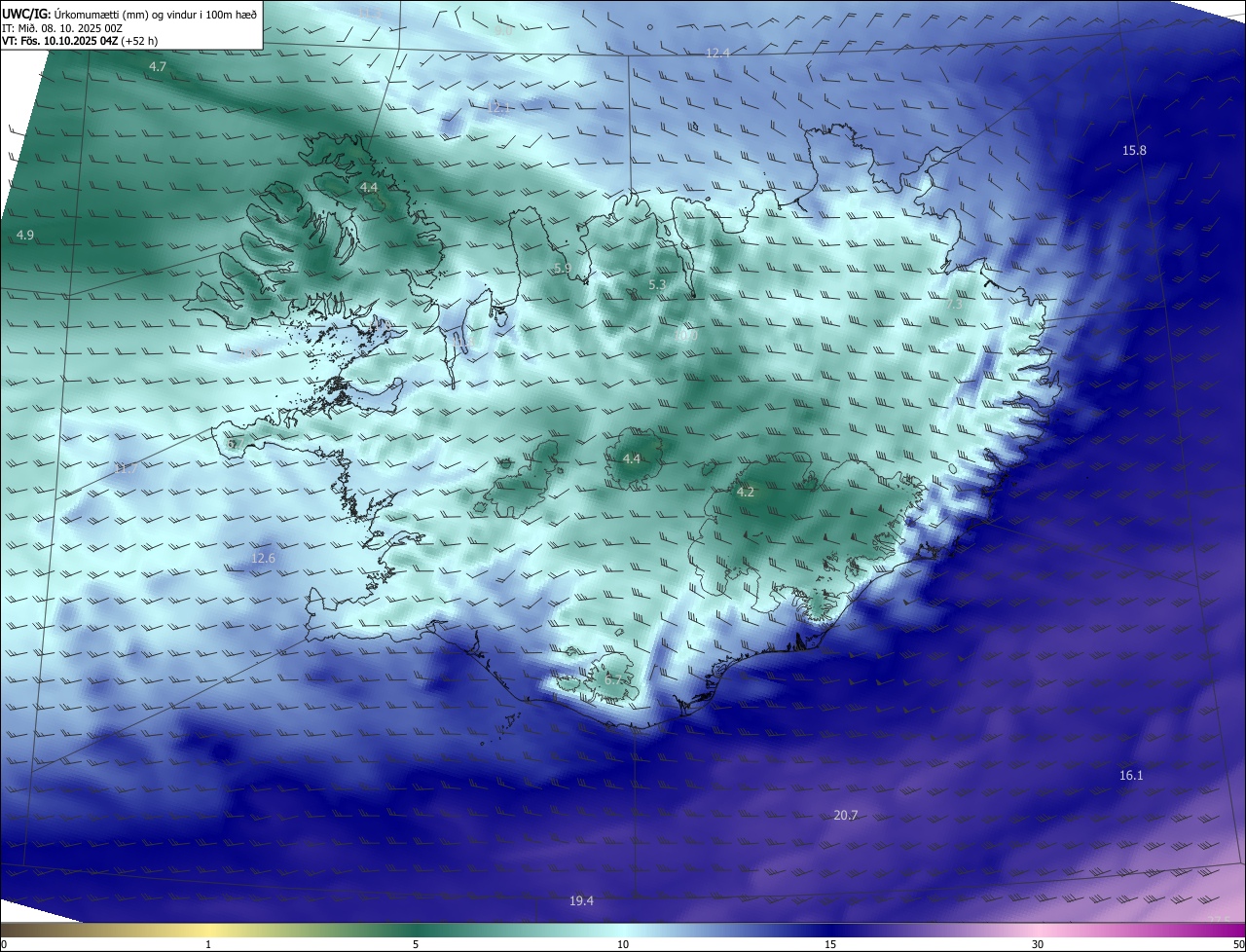Click the colorbar tick label 10
The width and height of the screenshot is (1246, 952).
[x=623, y=944]
